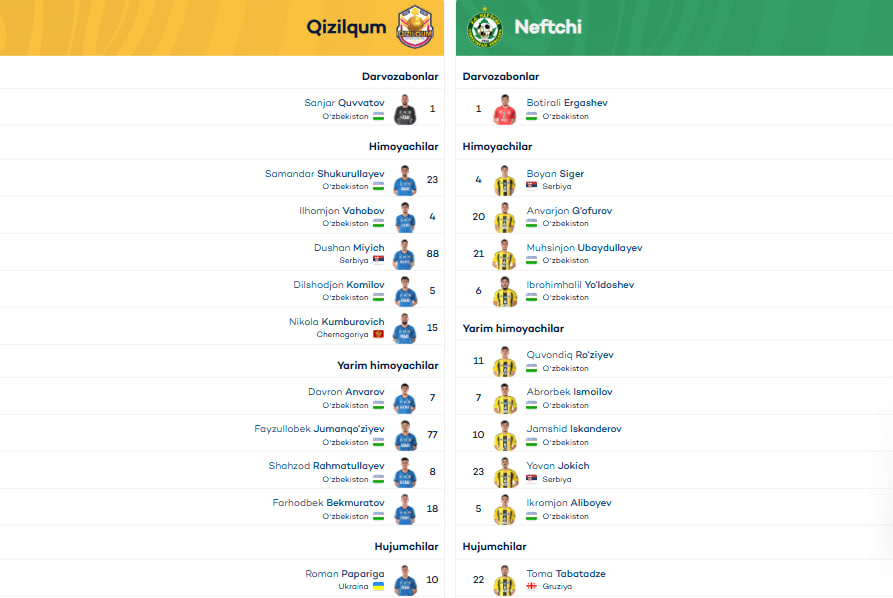Click the Ukraine flag beside Roman Papariga
The height and width of the screenshot is (598, 893).
click(378, 586)
